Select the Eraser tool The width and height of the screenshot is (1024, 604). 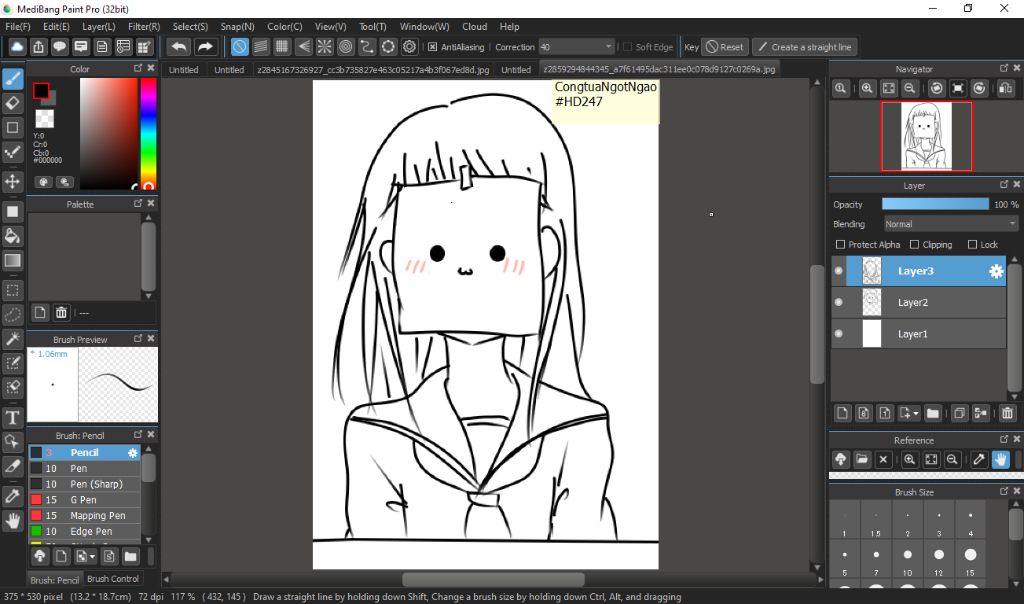coord(12,103)
